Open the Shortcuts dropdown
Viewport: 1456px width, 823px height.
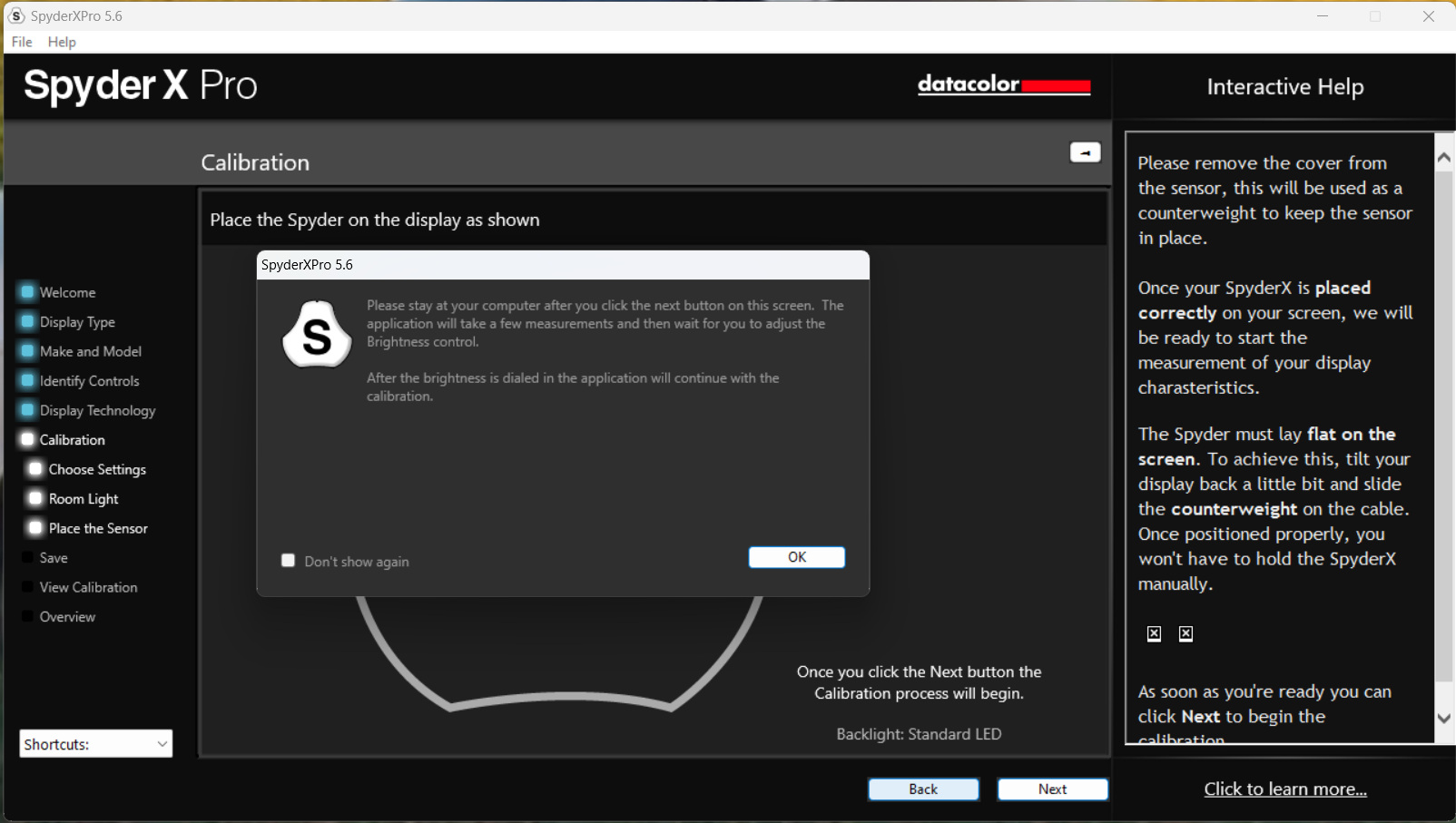tap(95, 744)
